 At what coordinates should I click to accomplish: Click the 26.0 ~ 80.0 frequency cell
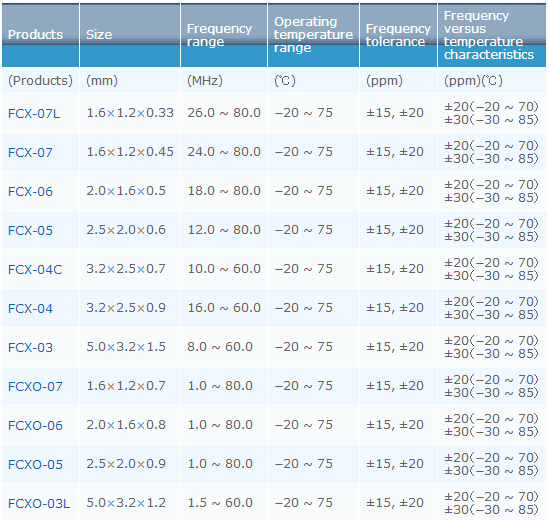pos(224,113)
